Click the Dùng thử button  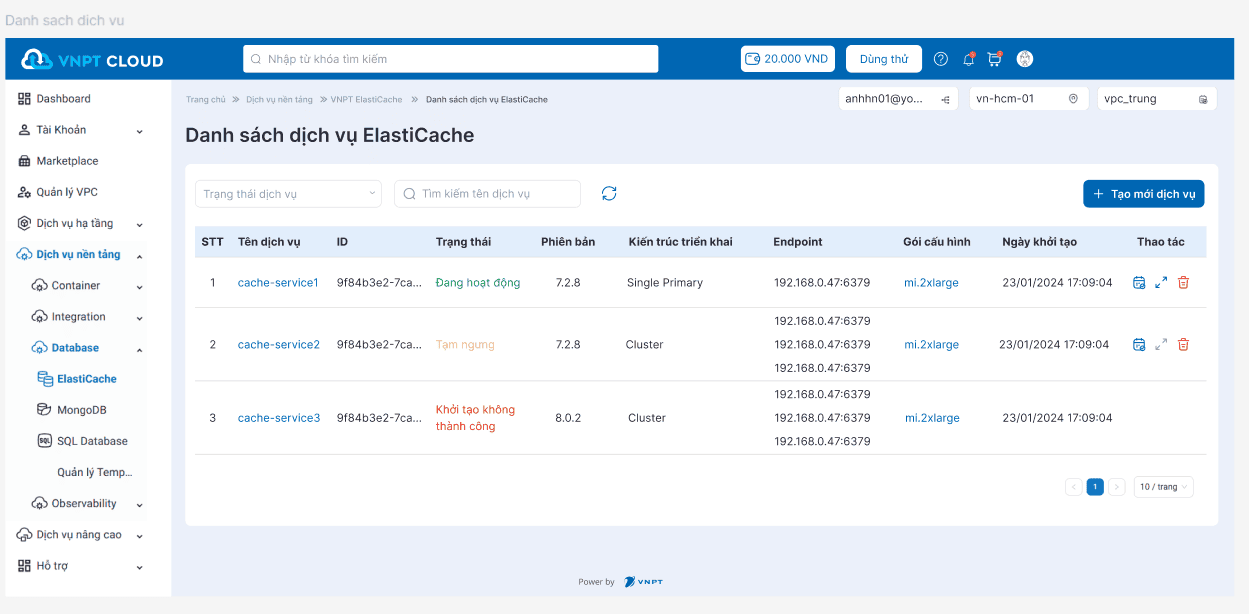tap(884, 59)
